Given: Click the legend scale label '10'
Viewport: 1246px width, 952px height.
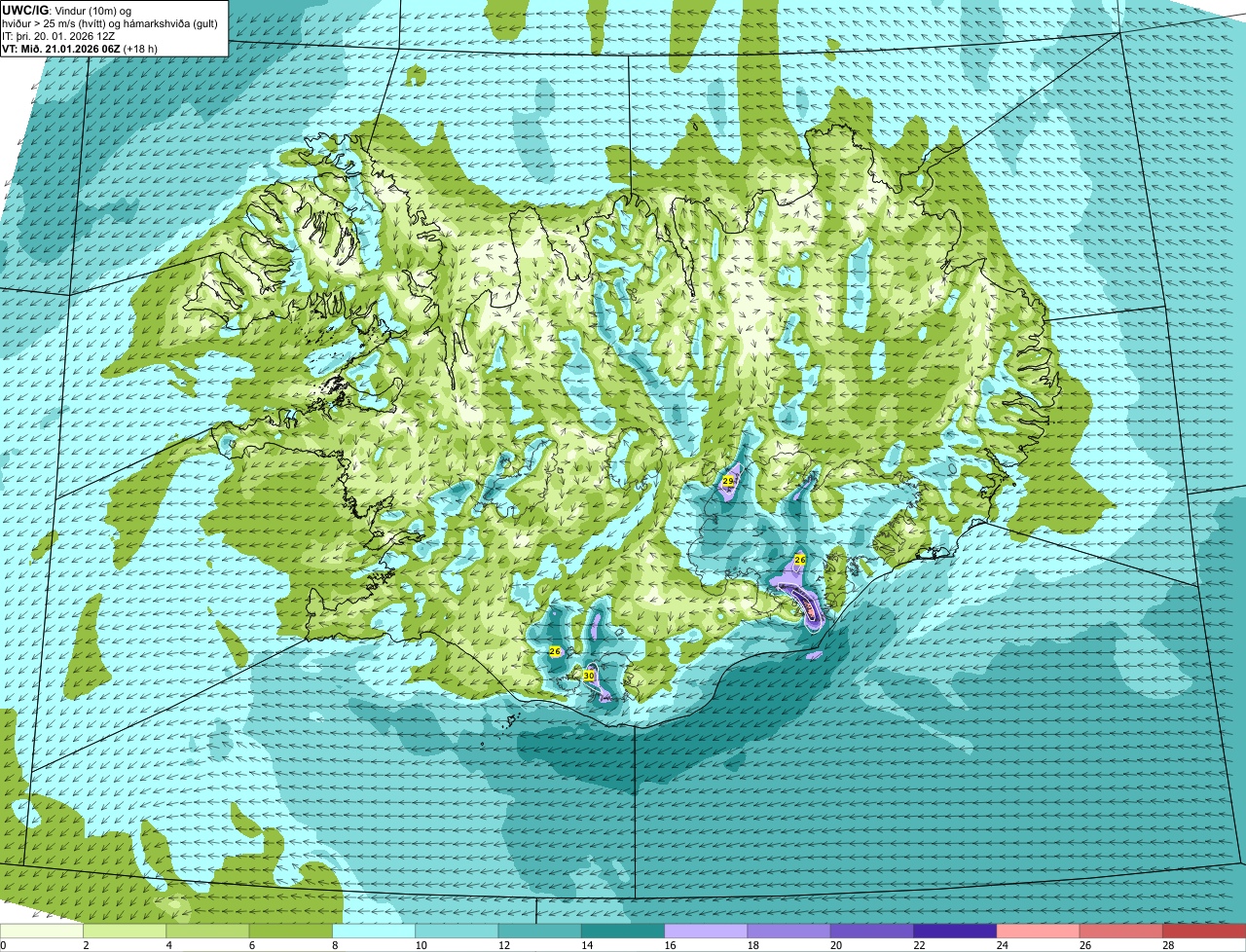Looking at the screenshot, I should pyautogui.click(x=420, y=945).
